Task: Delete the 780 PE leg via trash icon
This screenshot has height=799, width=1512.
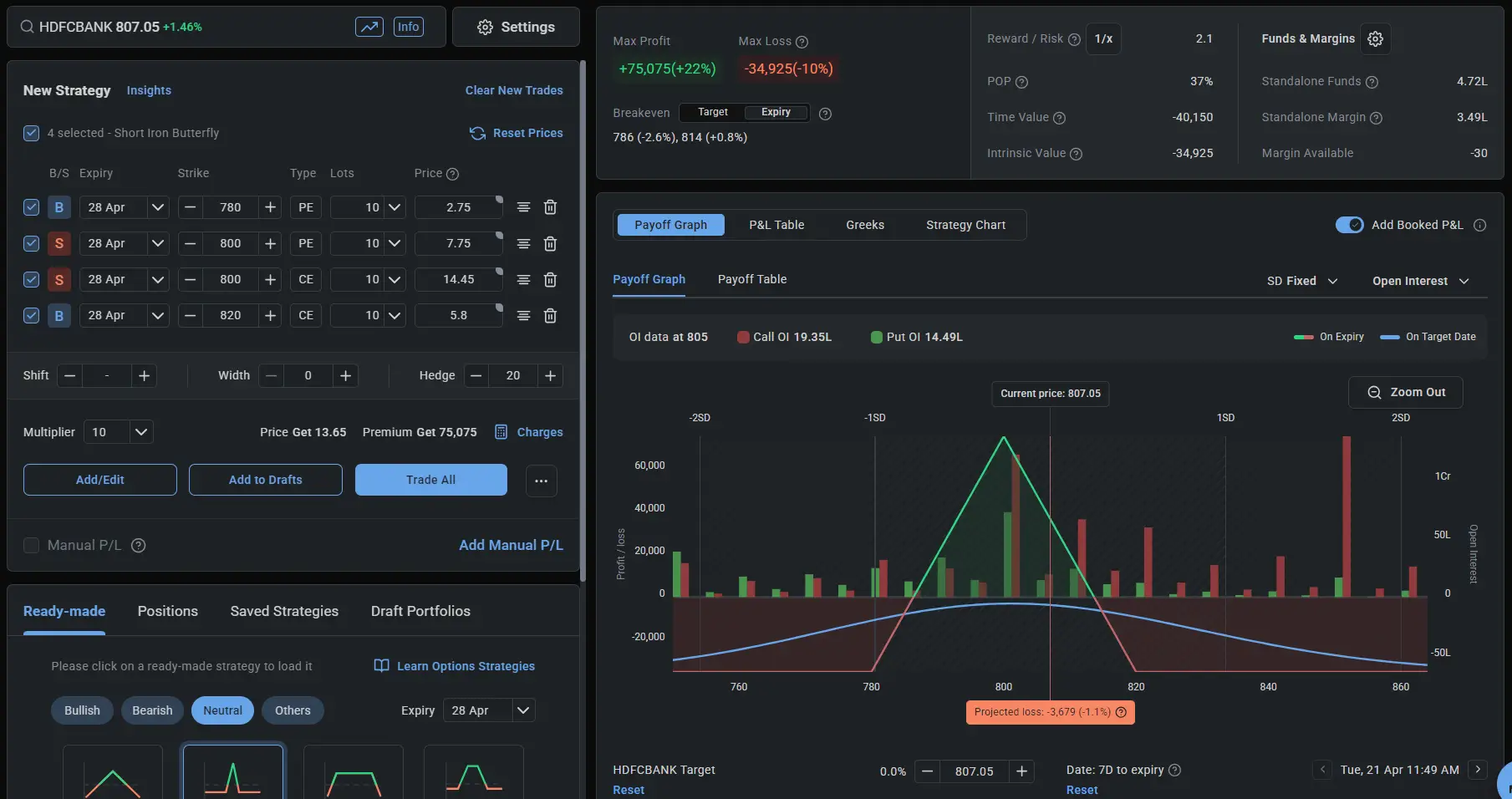Action: [550, 207]
